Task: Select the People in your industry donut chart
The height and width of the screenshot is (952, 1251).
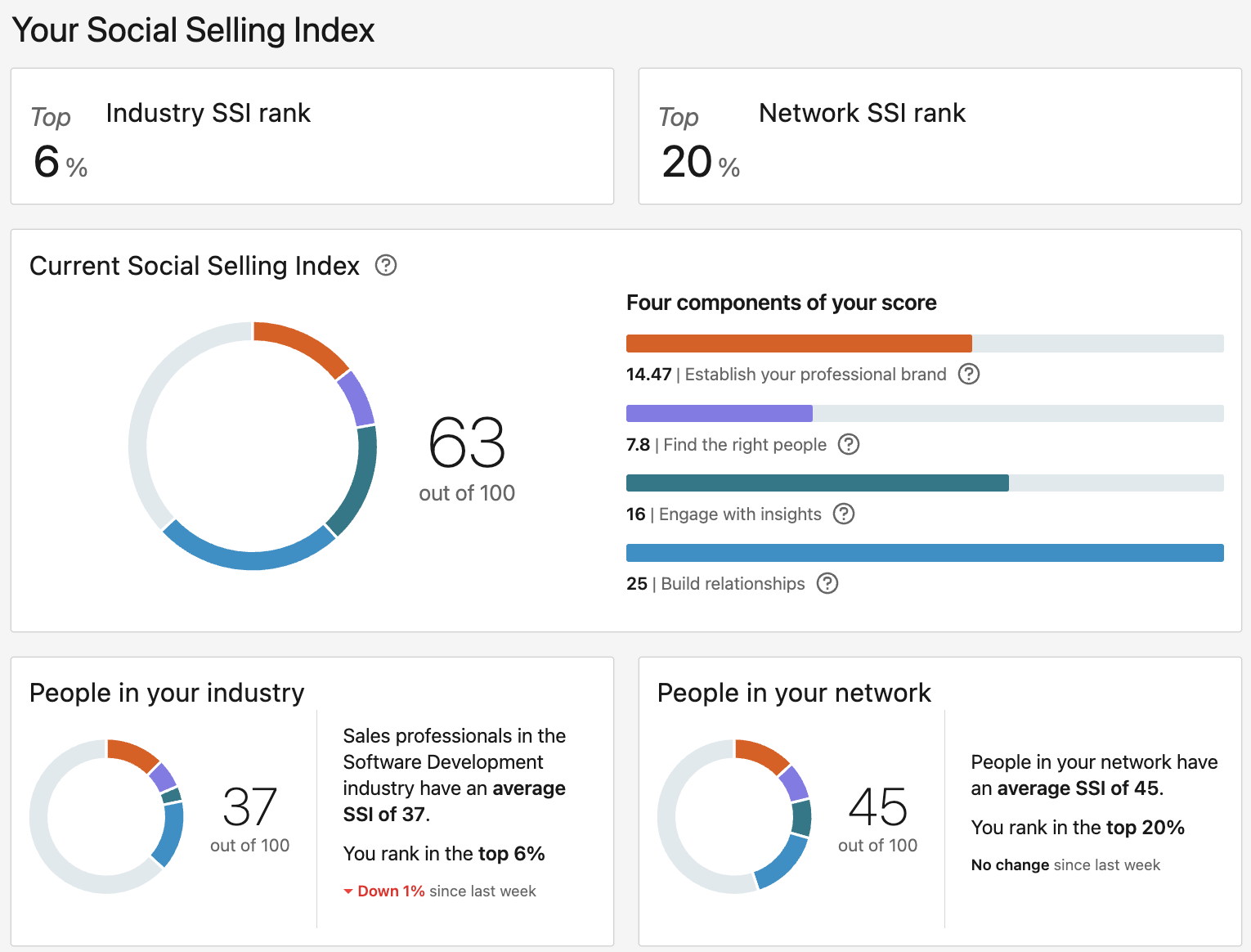Action: click(106, 816)
